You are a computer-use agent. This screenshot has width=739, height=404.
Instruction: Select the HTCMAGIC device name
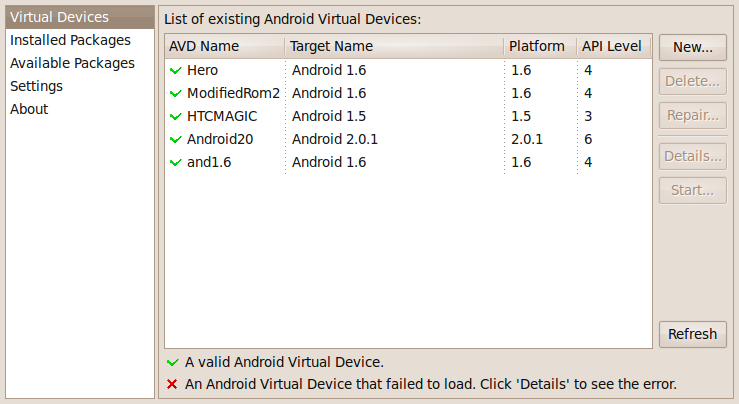222,116
